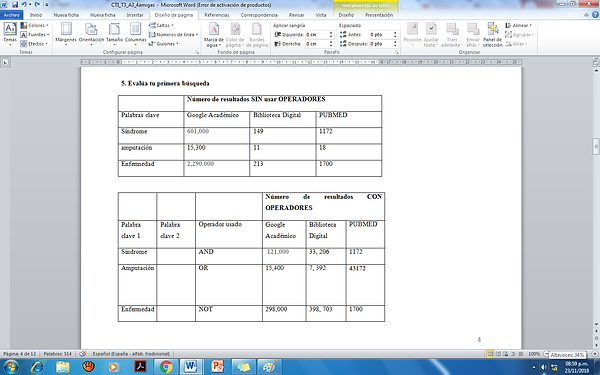Click the vertical scrollbar thumb

pyautogui.click(x=596, y=147)
